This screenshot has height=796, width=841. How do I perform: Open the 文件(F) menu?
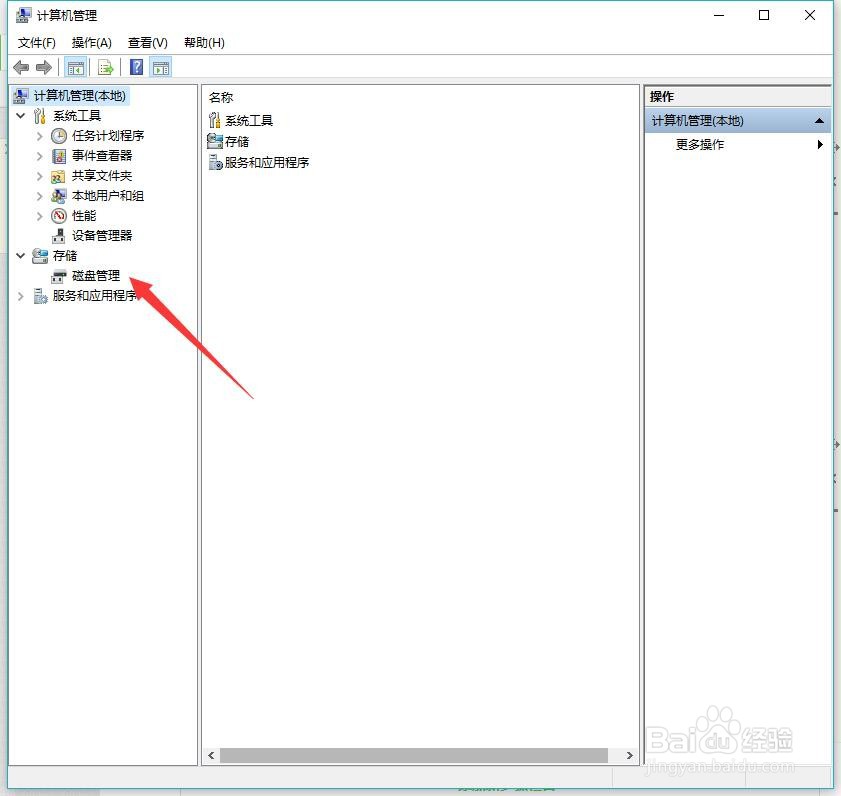[x=36, y=42]
